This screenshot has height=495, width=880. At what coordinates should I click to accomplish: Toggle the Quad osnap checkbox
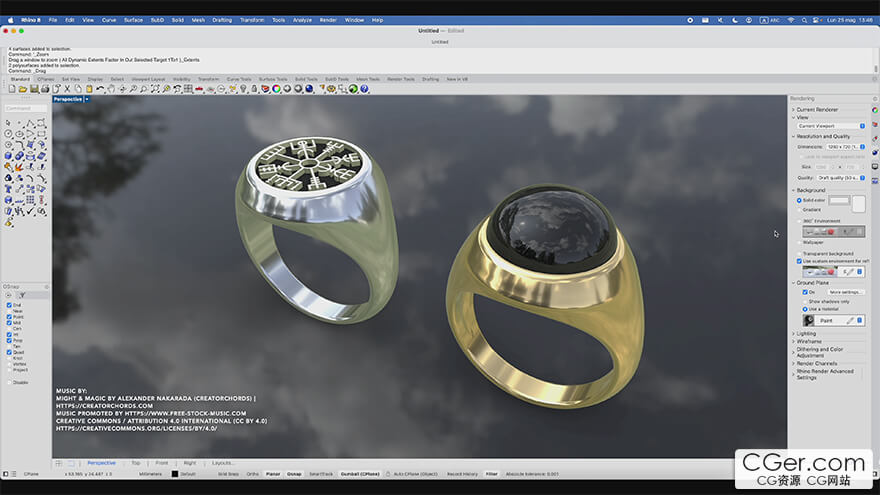click(x=9, y=352)
